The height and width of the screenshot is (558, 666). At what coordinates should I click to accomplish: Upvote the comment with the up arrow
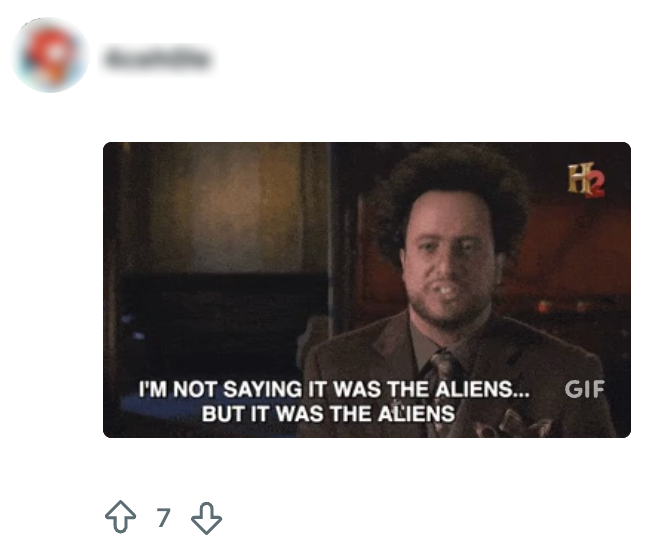tap(121, 517)
